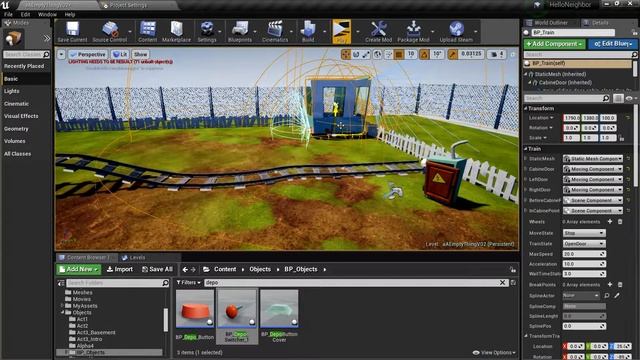Screen dimensions: 640x360
Task: Click the Edit Blueprint button
Action: 613,44
